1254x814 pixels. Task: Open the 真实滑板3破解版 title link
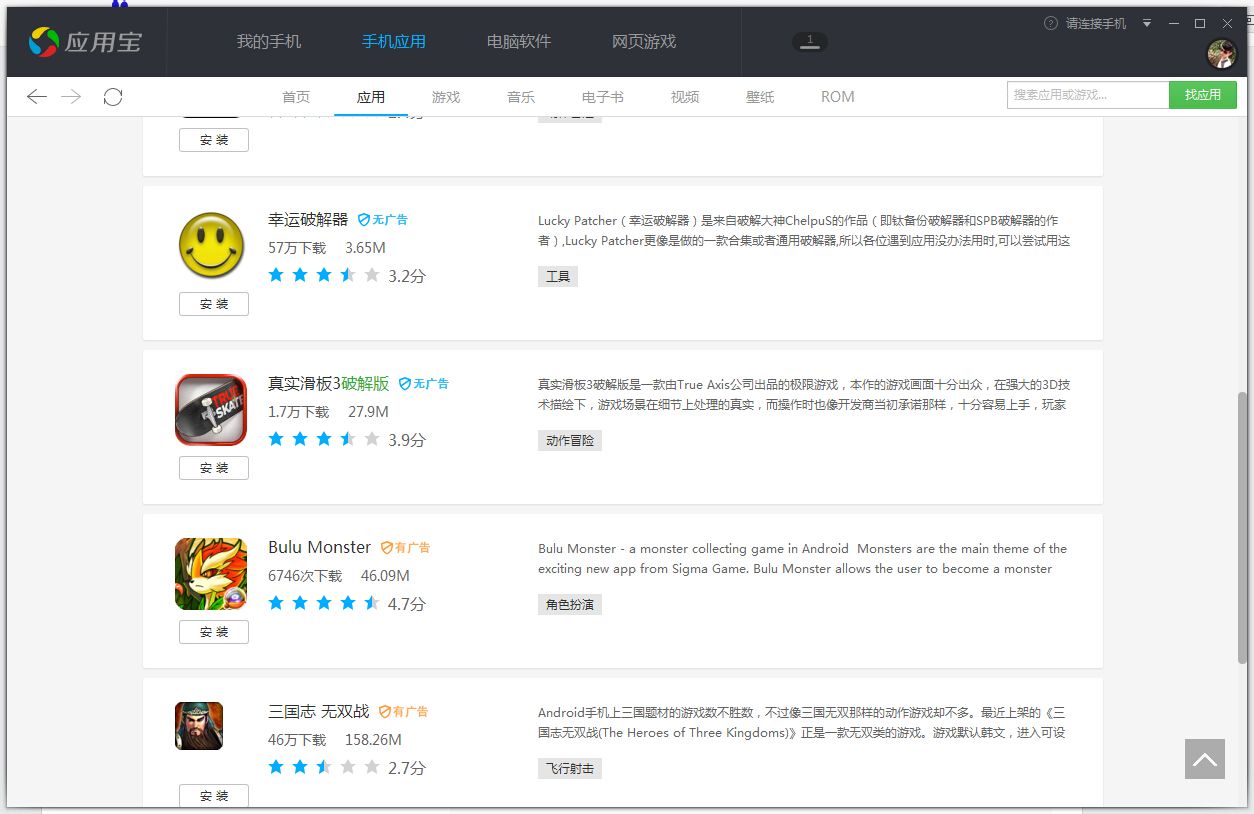point(328,383)
